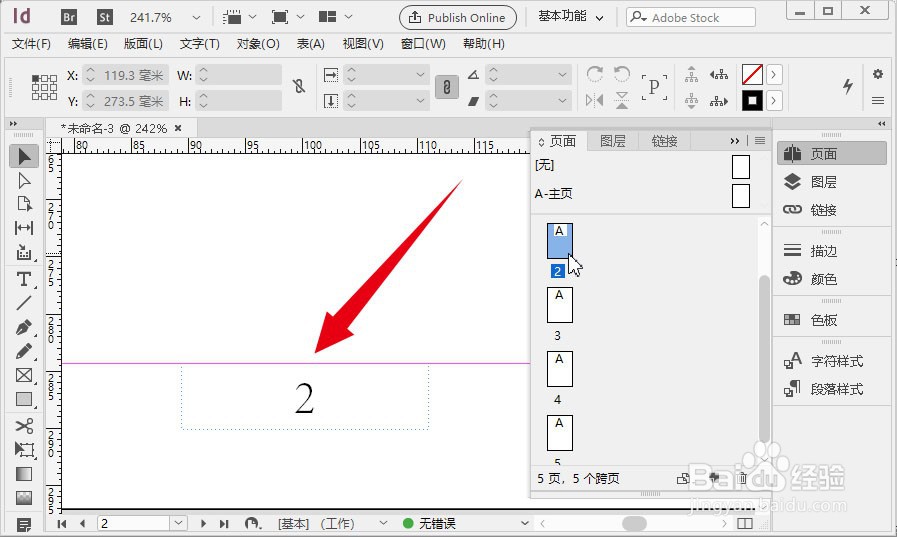This screenshot has width=897, height=537.
Task: Expand the fill swatch options arrow
Action: pyautogui.click(x=773, y=74)
